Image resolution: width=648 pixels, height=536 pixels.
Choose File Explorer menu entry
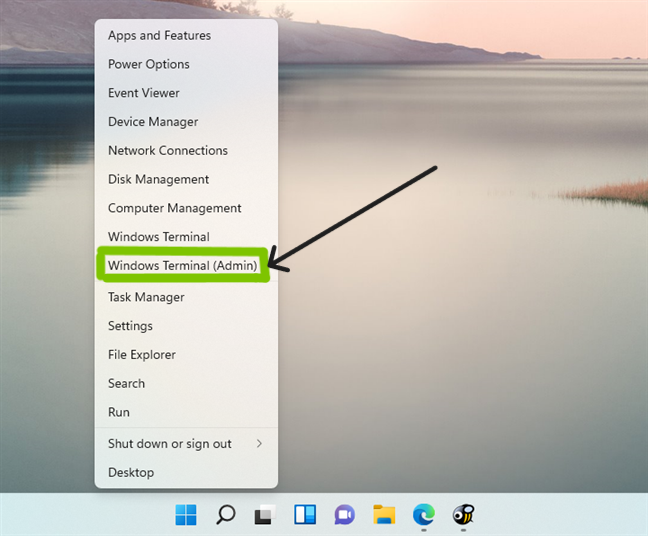point(186,355)
